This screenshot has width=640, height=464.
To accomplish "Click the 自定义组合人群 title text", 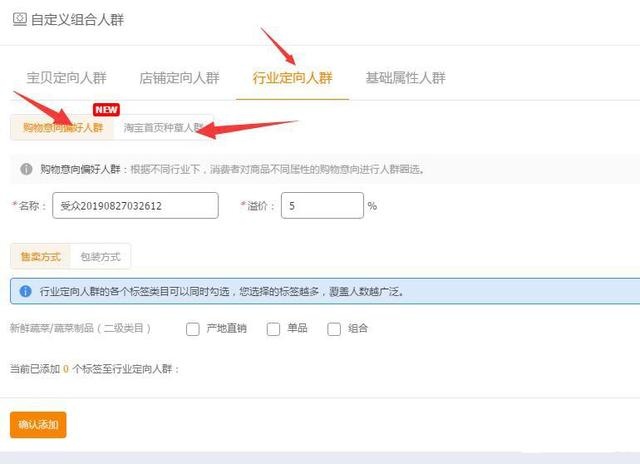I will 78,20.
